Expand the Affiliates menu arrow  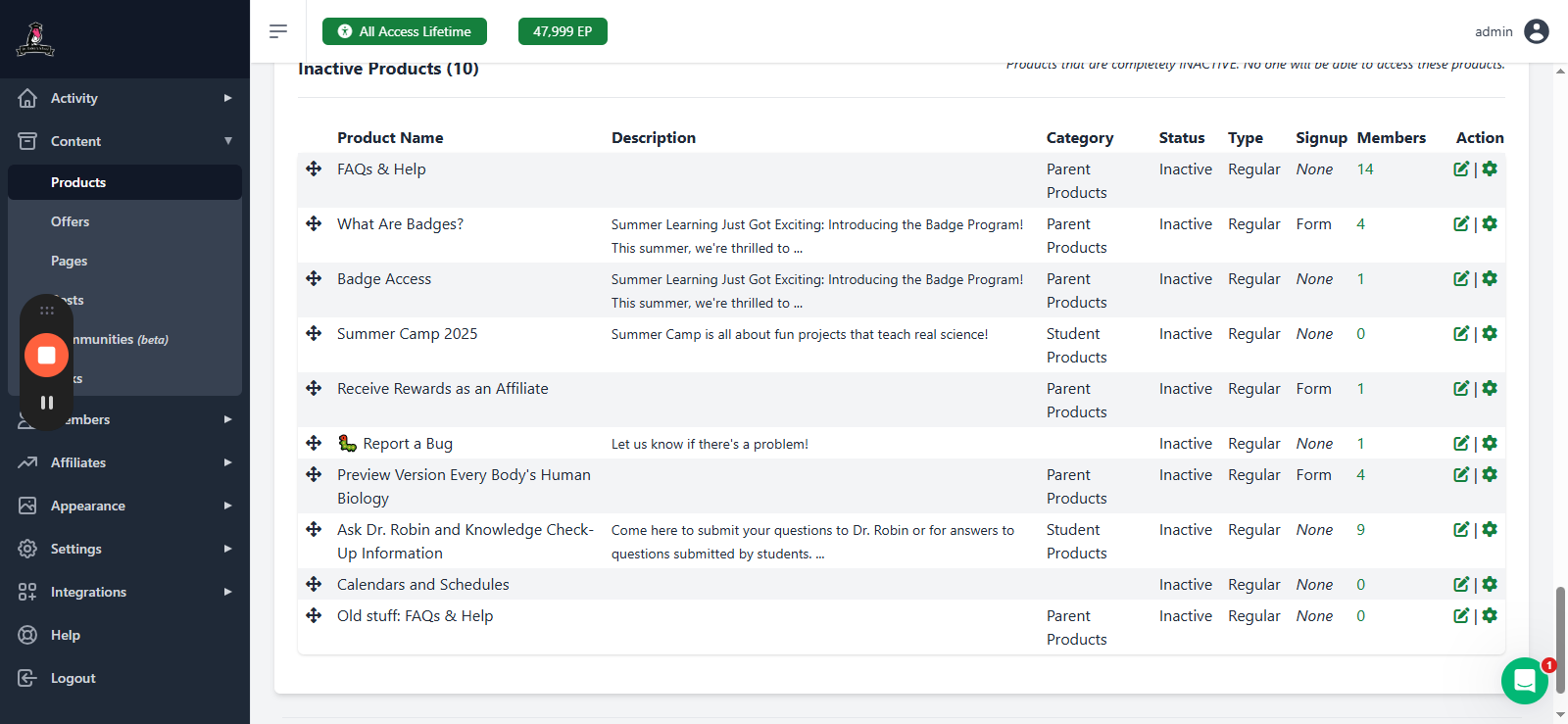tap(227, 462)
